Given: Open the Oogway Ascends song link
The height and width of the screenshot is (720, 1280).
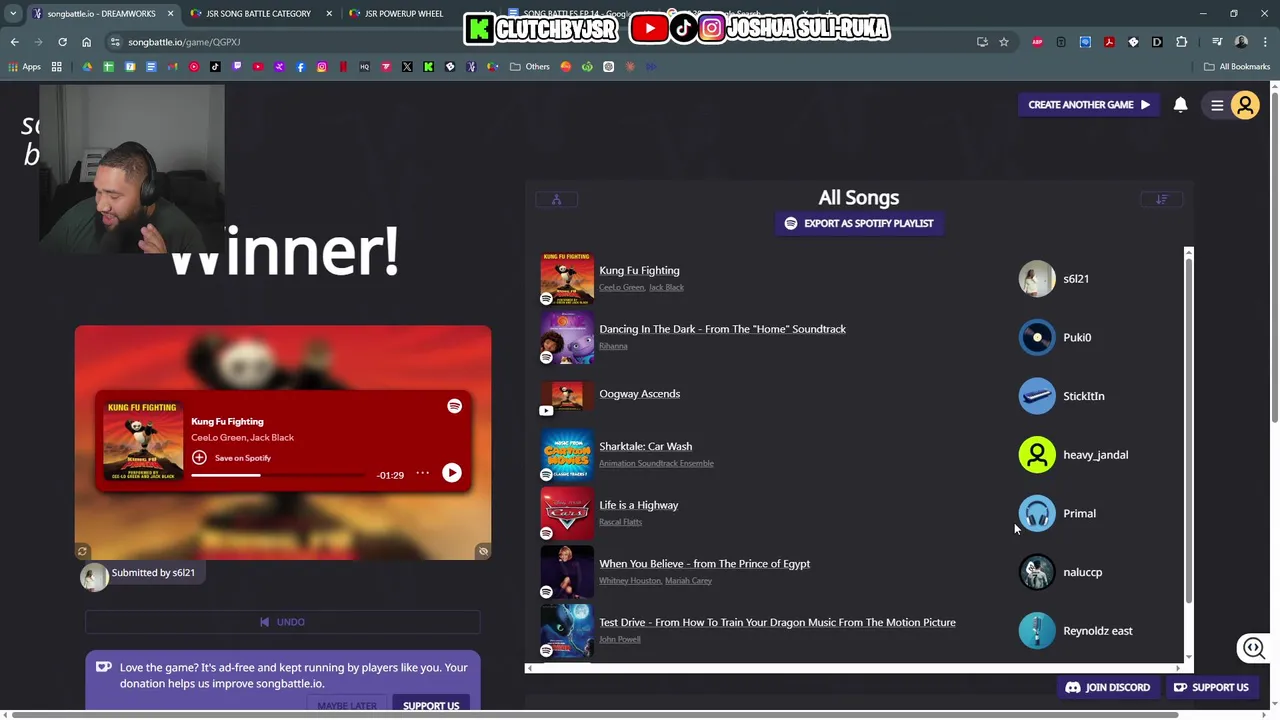Looking at the screenshot, I should 639,394.
